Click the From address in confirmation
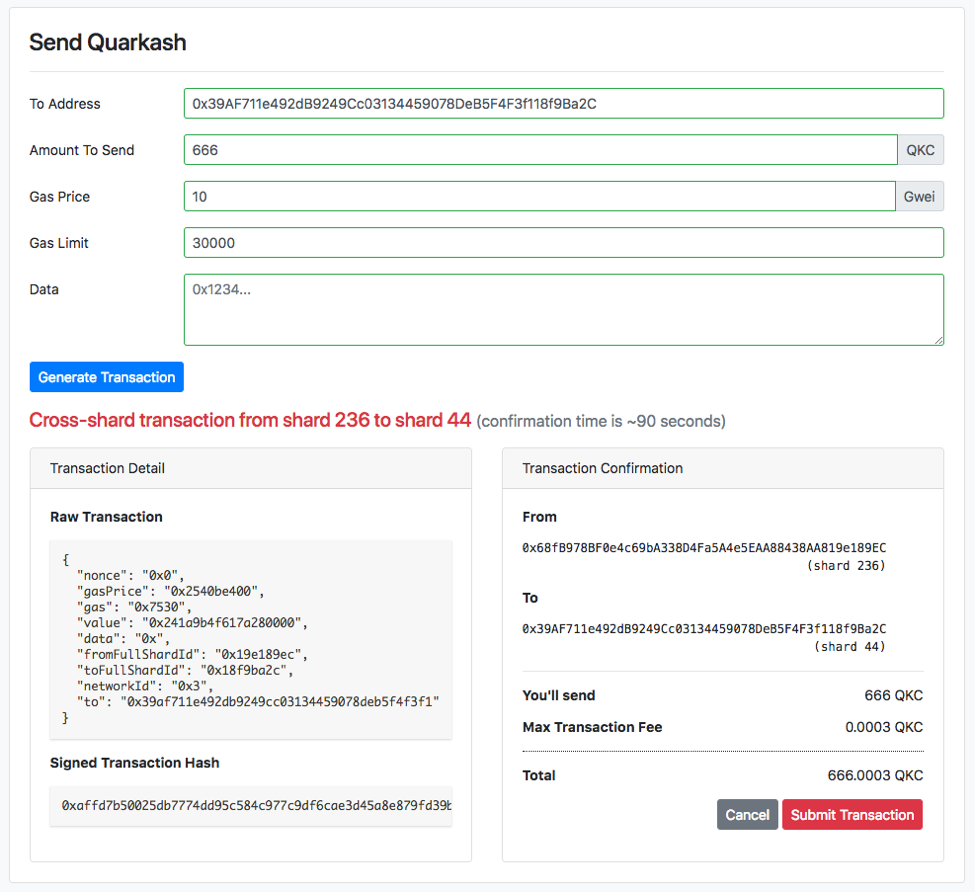Image resolution: width=975 pixels, height=892 pixels. click(704, 548)
